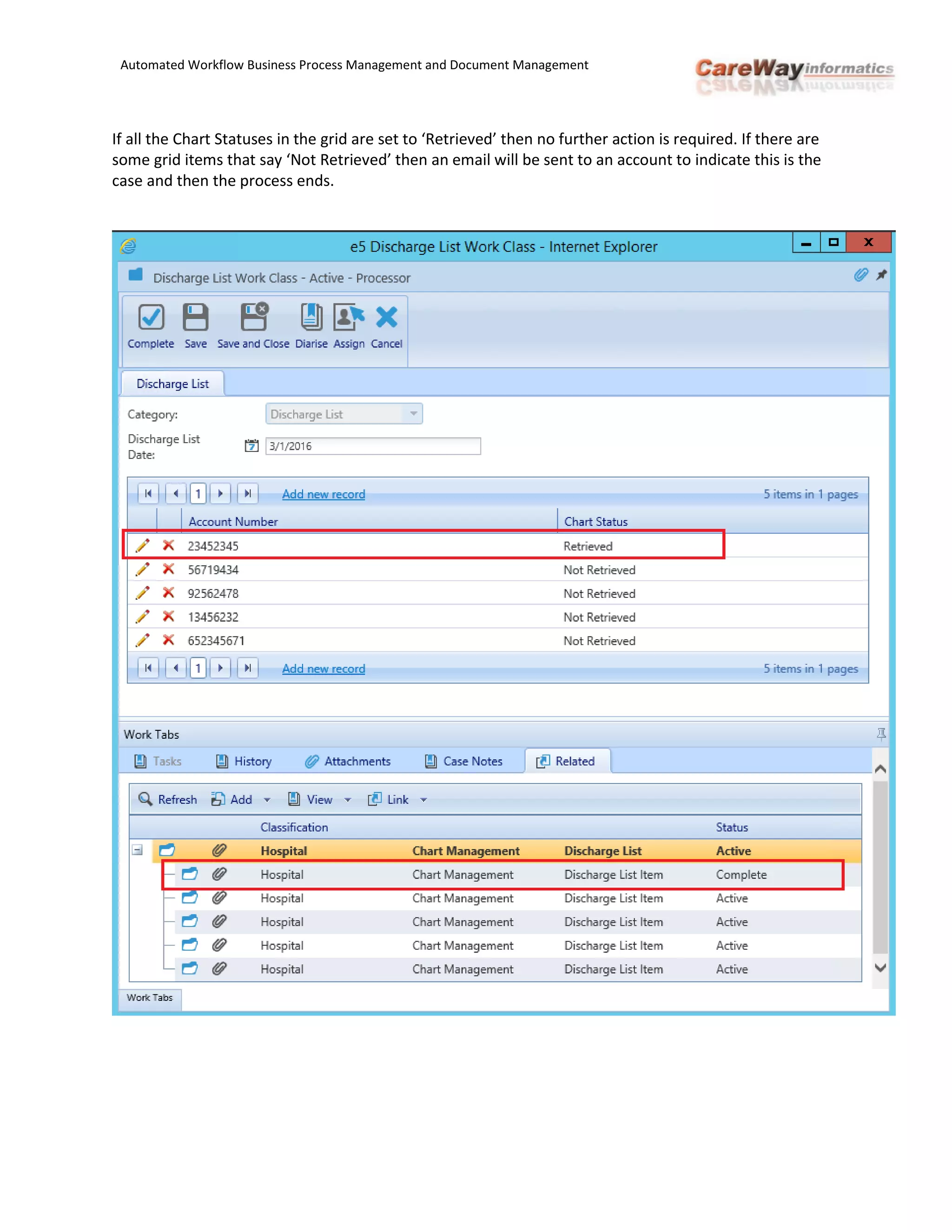Click bottom Add new record link

tap(324, 669)
